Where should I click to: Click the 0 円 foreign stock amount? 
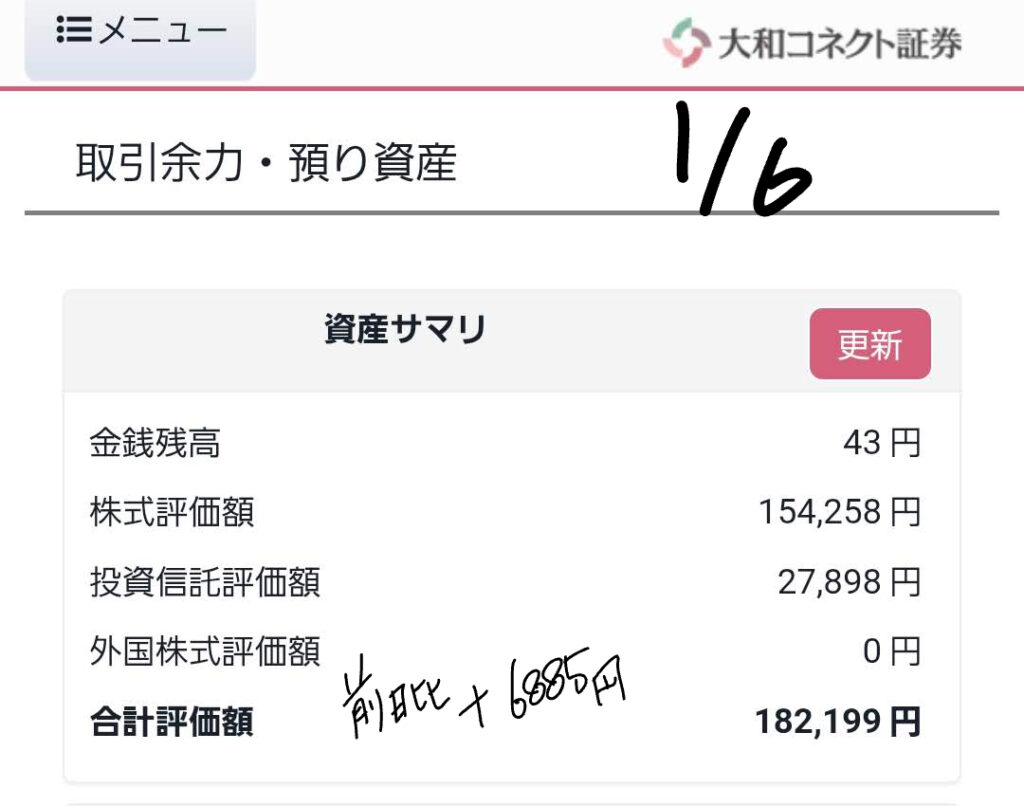pos(891,652)
